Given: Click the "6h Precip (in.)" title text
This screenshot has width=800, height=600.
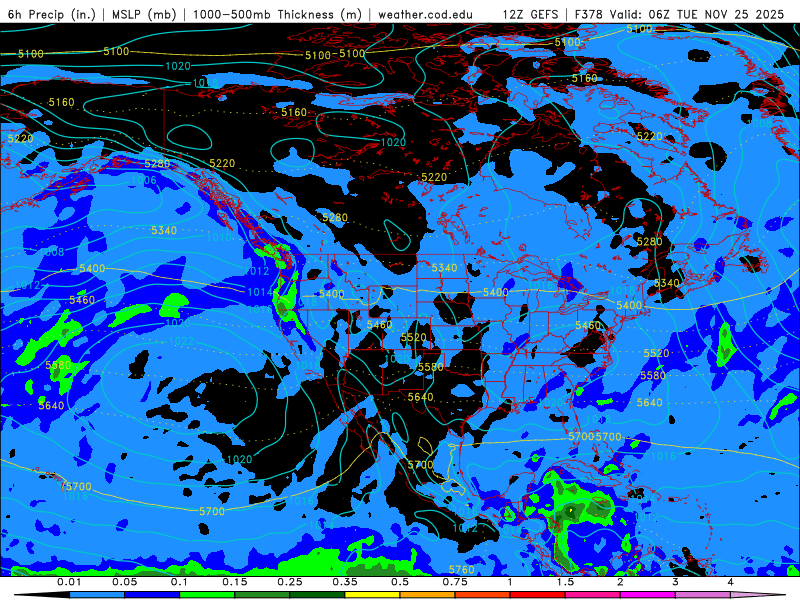Looking at the screenshot, I should [52, 14].
